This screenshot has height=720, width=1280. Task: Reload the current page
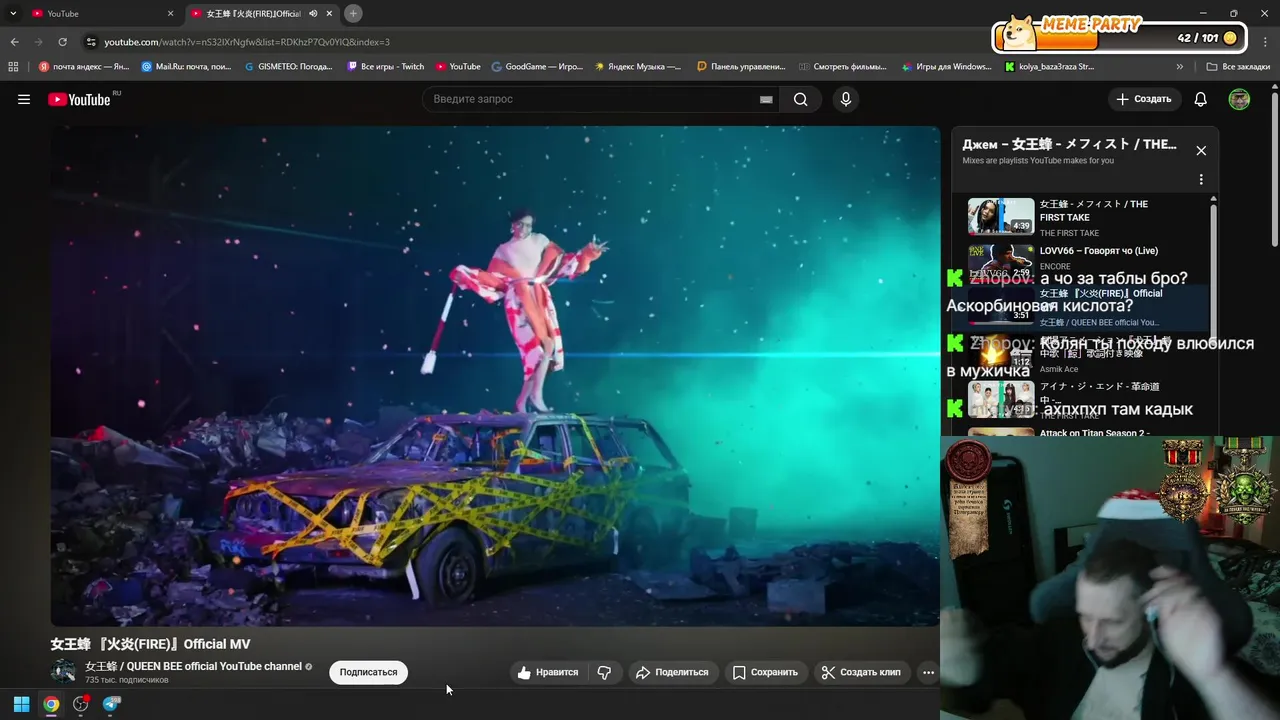pyautogui.click(x=63, y=42)
